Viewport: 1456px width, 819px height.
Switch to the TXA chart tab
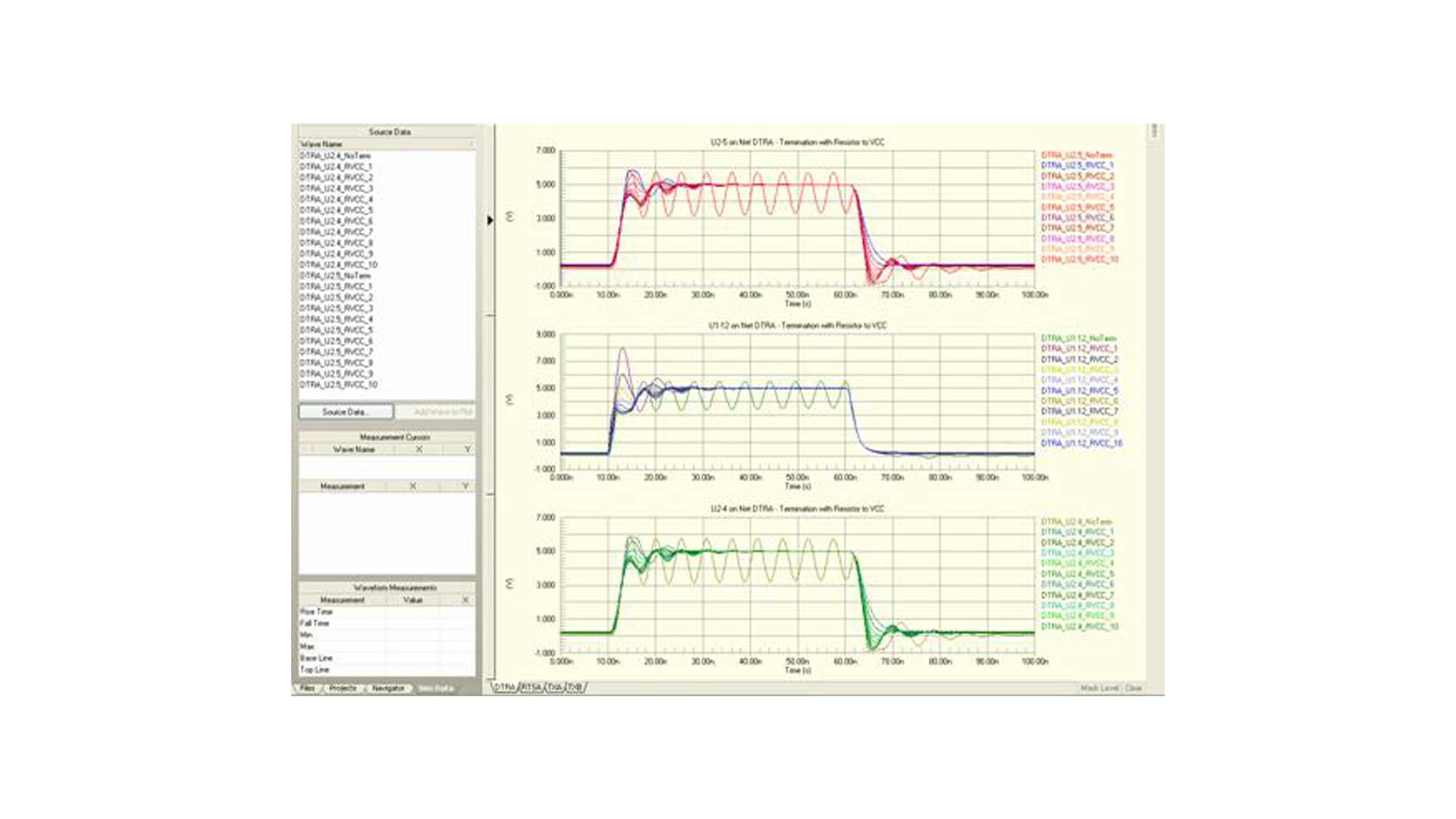555,688
